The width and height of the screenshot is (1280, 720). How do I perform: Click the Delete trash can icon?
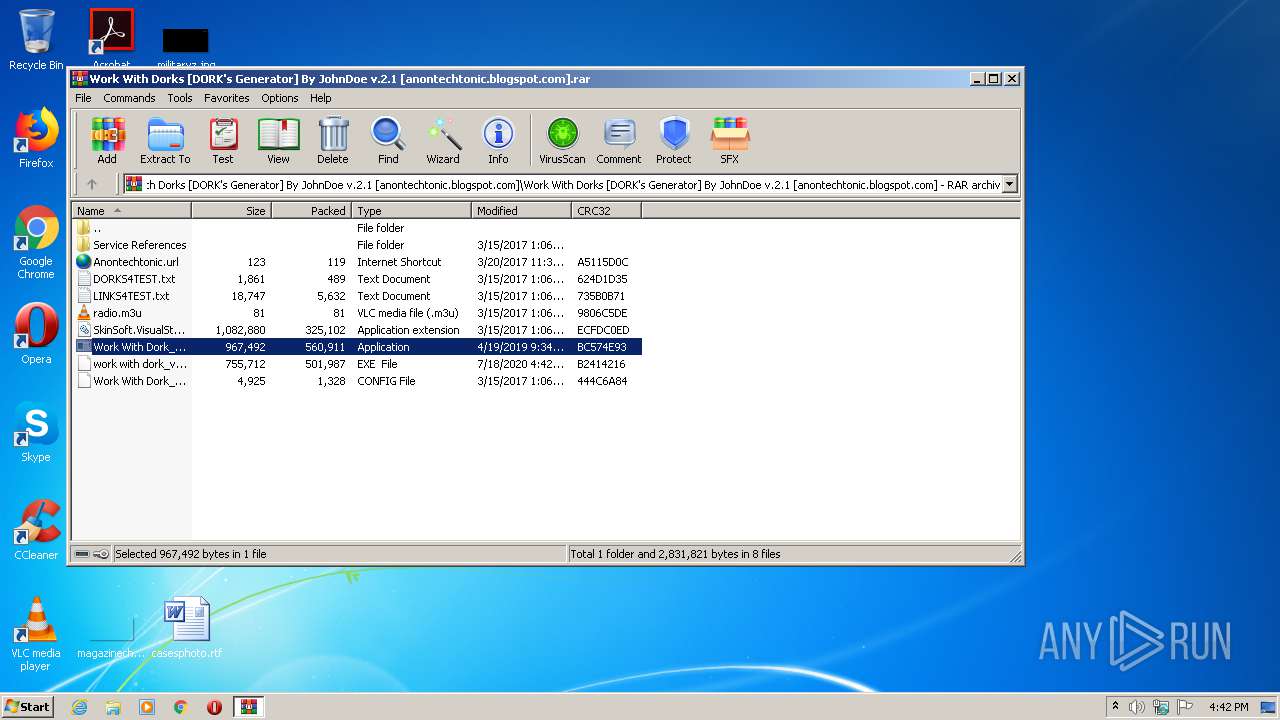333,140
